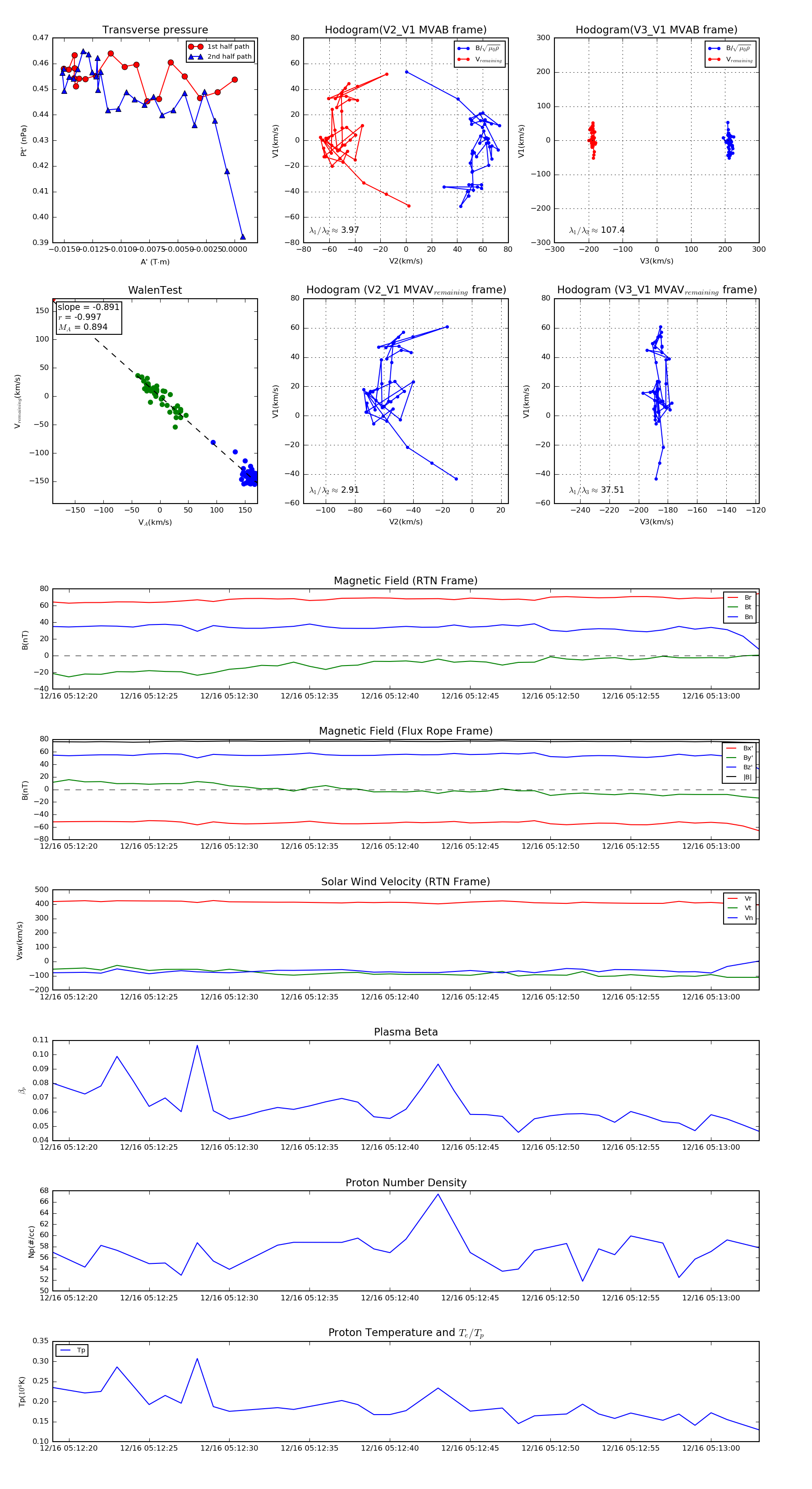Screen dimensions: 812x1489
Task: Click the "V_remaining(km/s)" y-axis label of WalenTest
Action: pyautogui.click(x=18, y=401)
